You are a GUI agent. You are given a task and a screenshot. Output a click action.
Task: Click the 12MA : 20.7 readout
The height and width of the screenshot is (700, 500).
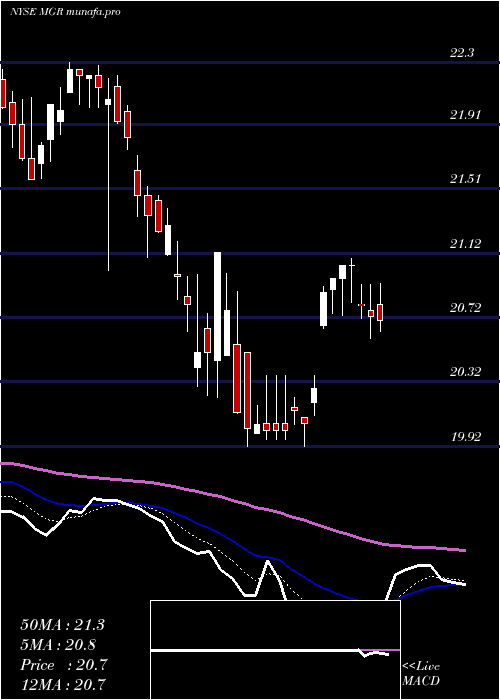point(63,685)
